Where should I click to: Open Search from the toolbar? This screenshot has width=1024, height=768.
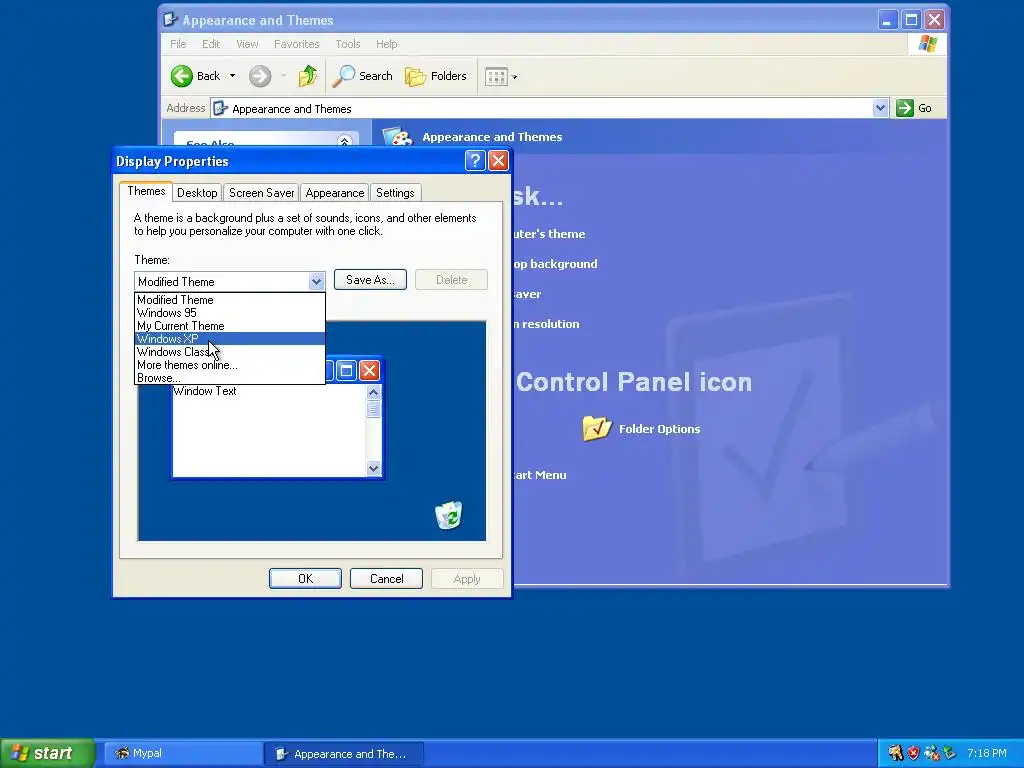(362, 76)
